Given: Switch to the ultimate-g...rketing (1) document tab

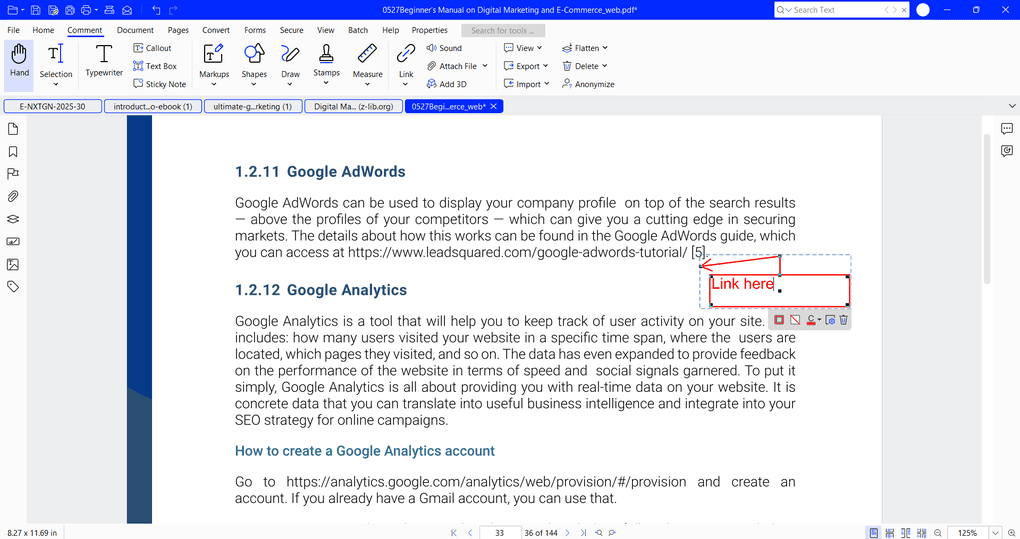Looking at the screenshot, I should coord(253,107).
